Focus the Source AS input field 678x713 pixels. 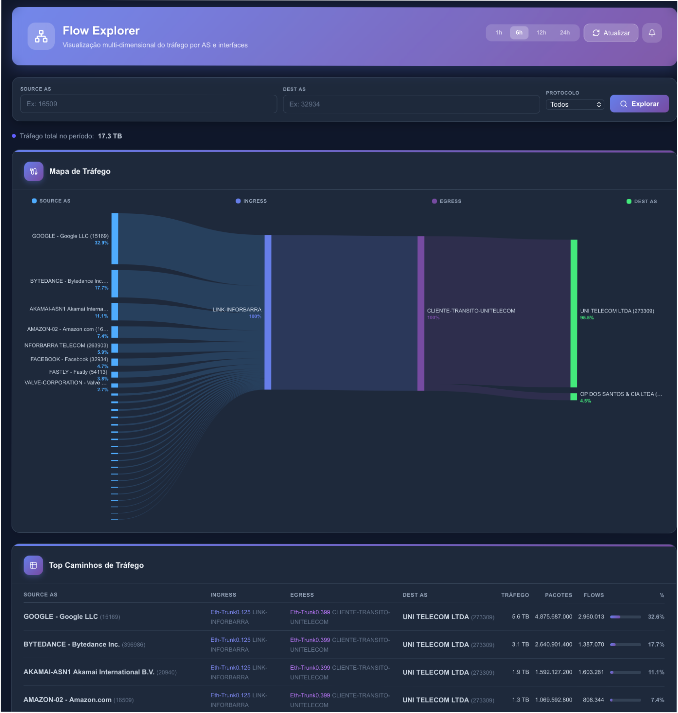(x=148, y=104)
